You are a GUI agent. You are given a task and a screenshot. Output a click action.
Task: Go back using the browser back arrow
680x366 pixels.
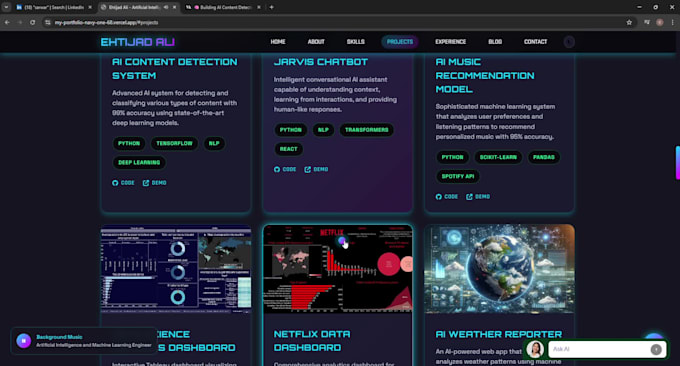coord(7,22)
